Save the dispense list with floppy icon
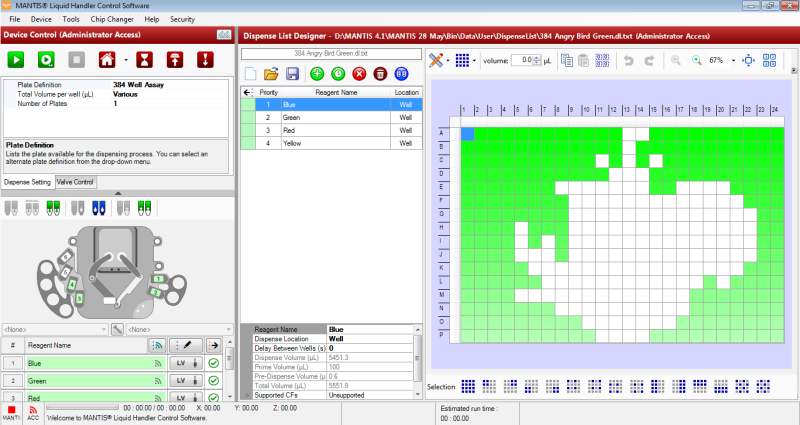The width and height of the screenshot is (800, 425). (x=292, y=74)
